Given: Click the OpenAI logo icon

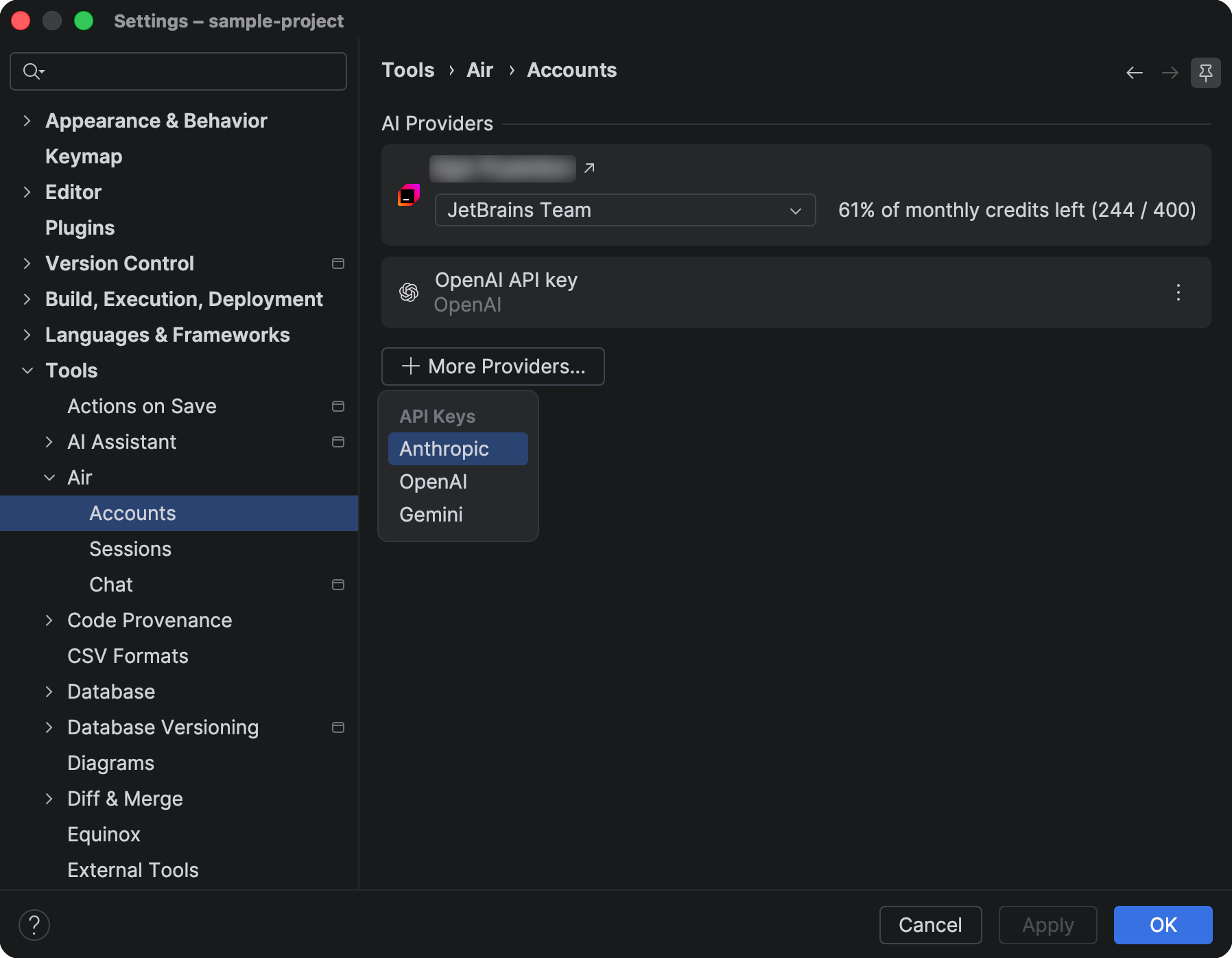Looking at the screenshot, I should click(409, 292).
